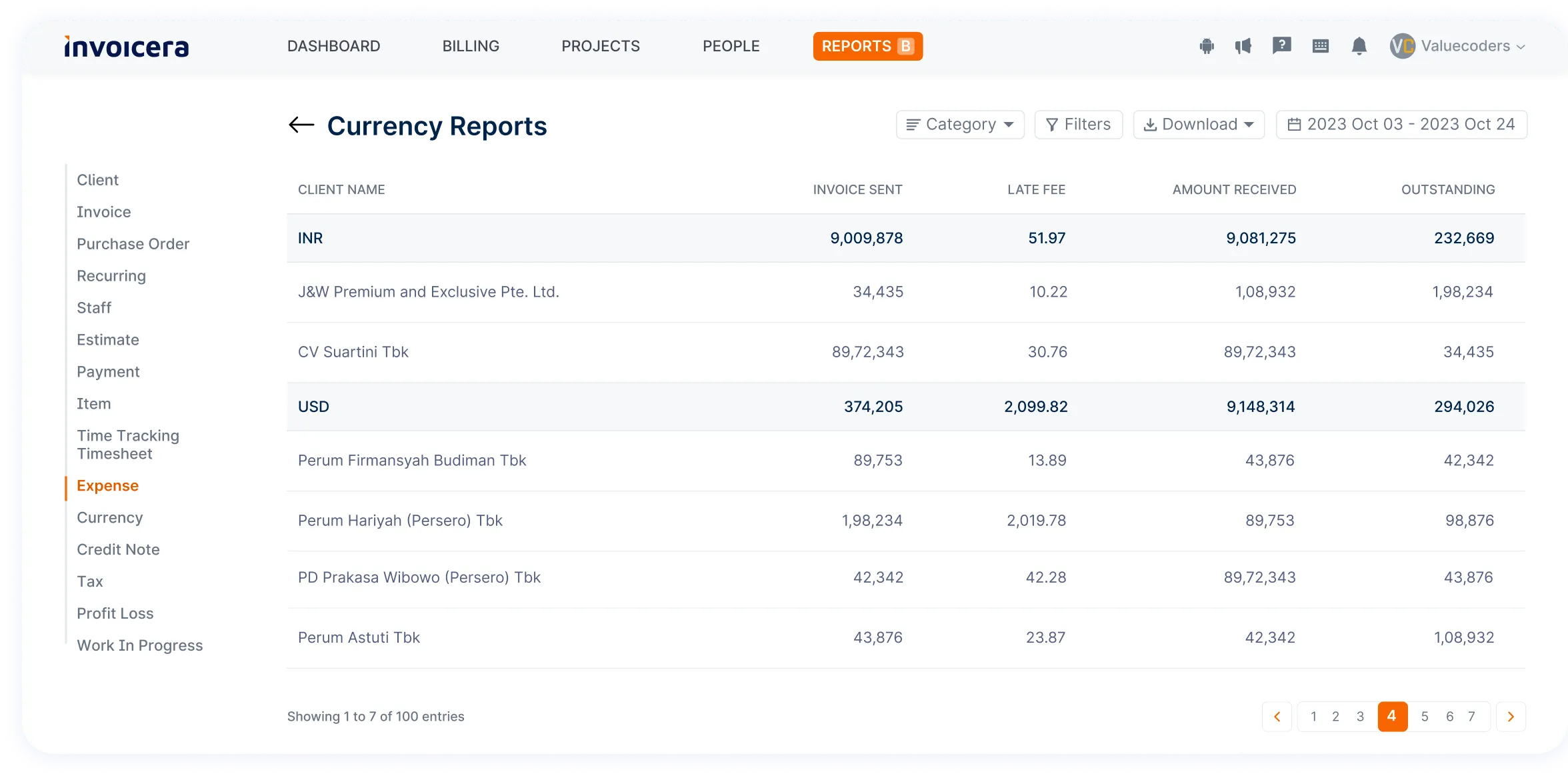Click 'Showing 1 to 7 of 100 entries'
The height and width of the screenshot is (778, 1568).
tap(376, 717)
